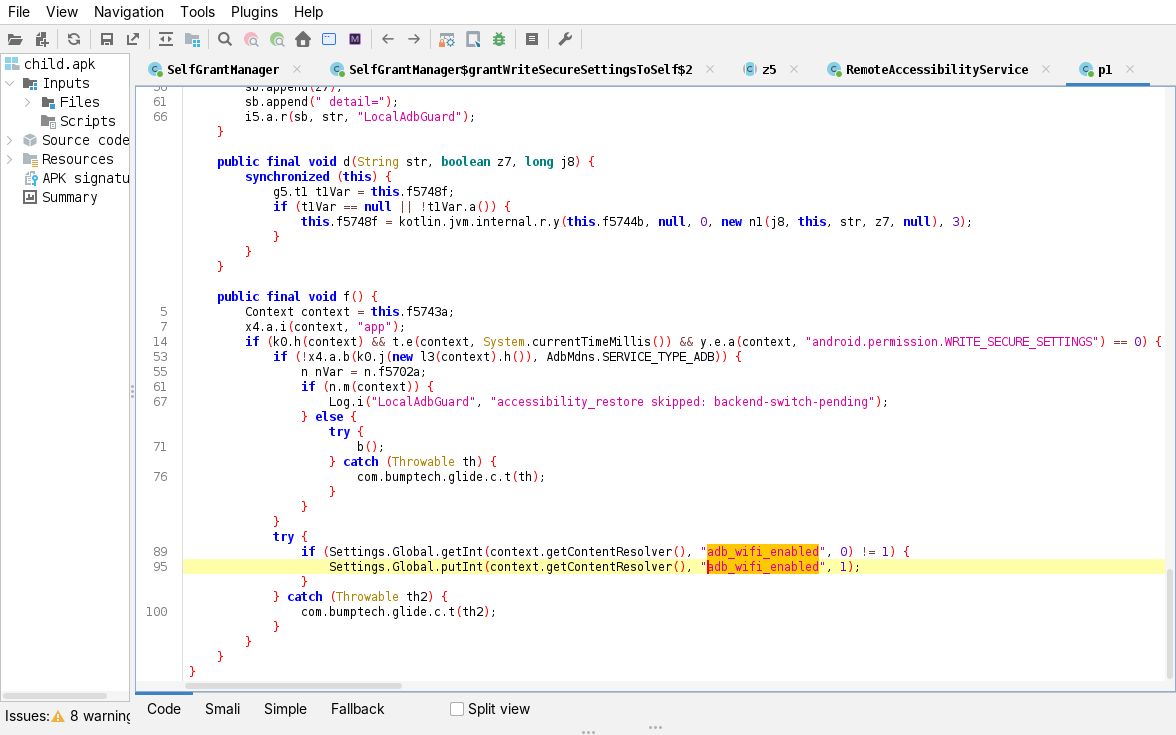Open Preferences with the wrench icon
The image size is (1176, 735).
(566, 40)
